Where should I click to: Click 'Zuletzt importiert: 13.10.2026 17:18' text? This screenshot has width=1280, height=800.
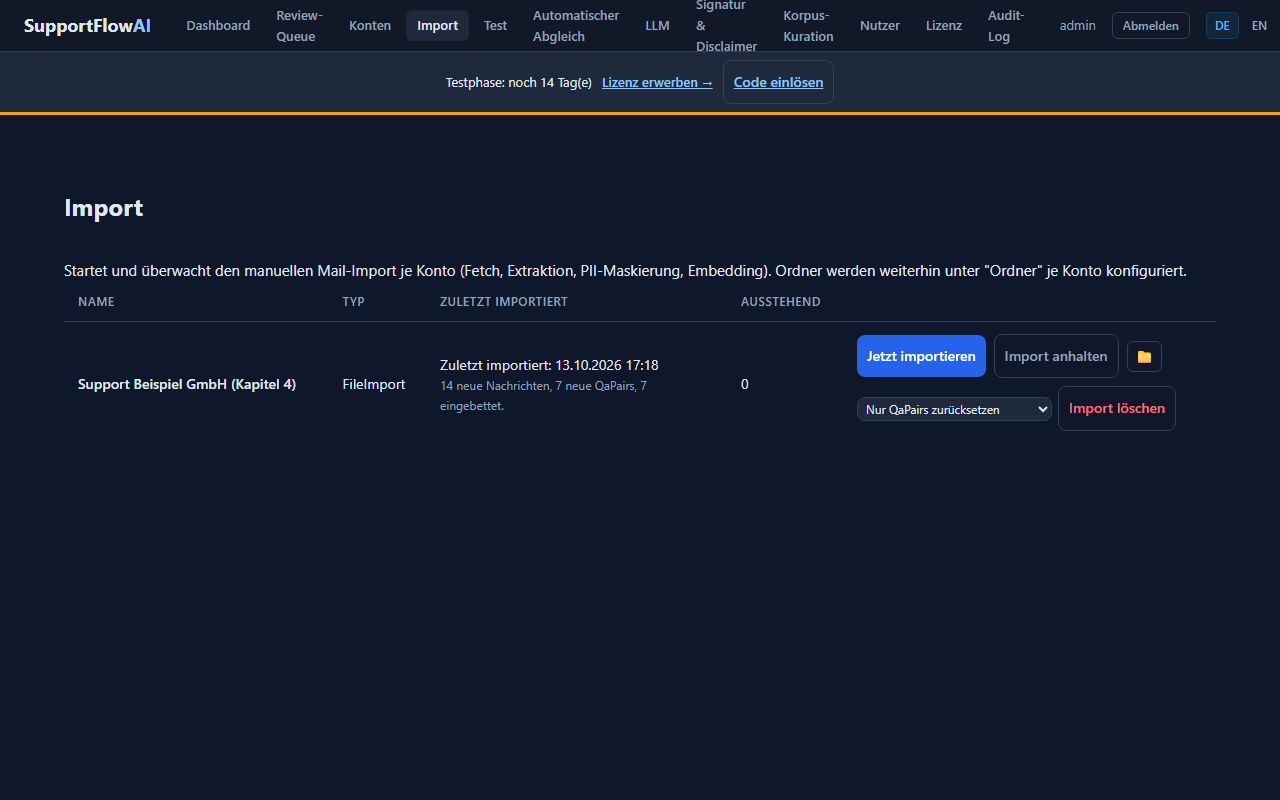pyautogui.click(x=549, y=365)
